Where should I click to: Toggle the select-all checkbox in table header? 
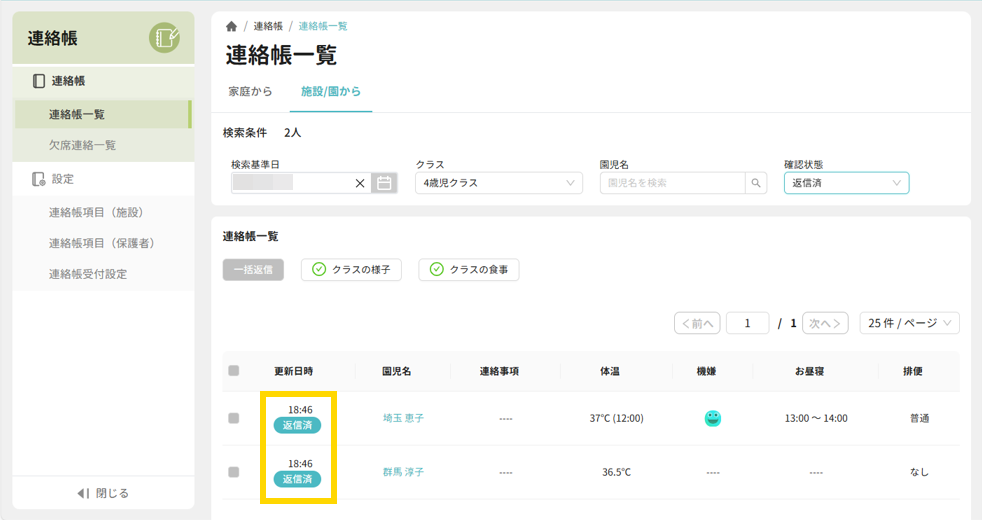pos(234,371)
